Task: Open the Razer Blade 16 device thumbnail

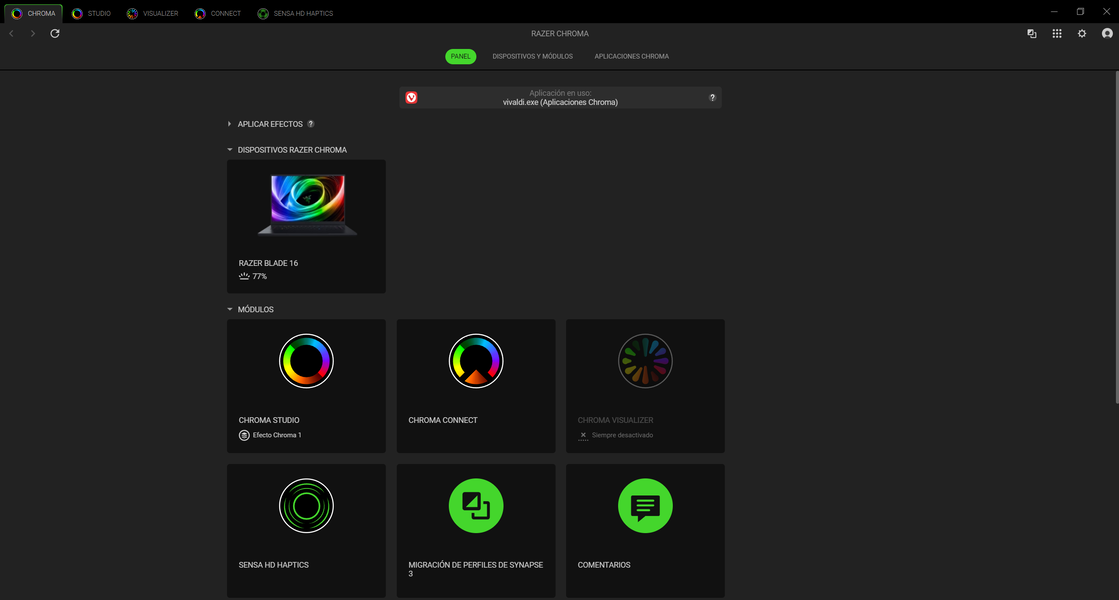Action: pyautogui.click(x=307, y=205)
